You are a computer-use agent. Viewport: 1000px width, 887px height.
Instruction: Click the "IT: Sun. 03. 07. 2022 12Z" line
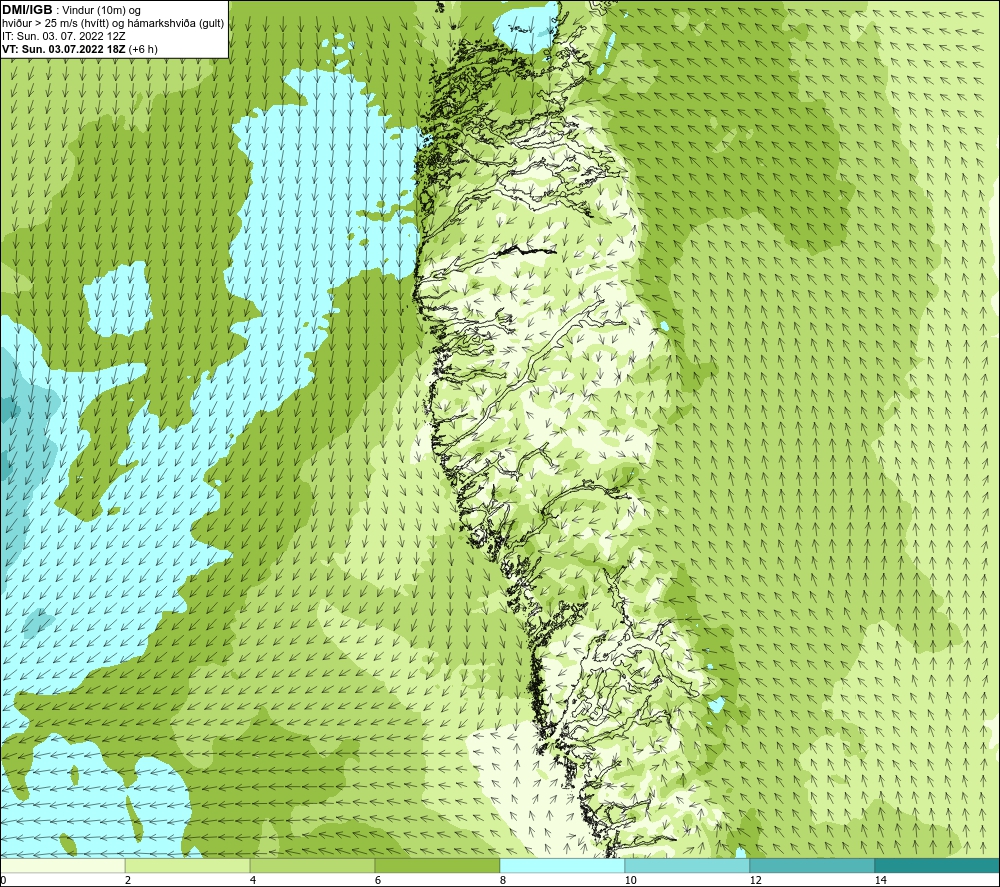(x=64, y=36)
